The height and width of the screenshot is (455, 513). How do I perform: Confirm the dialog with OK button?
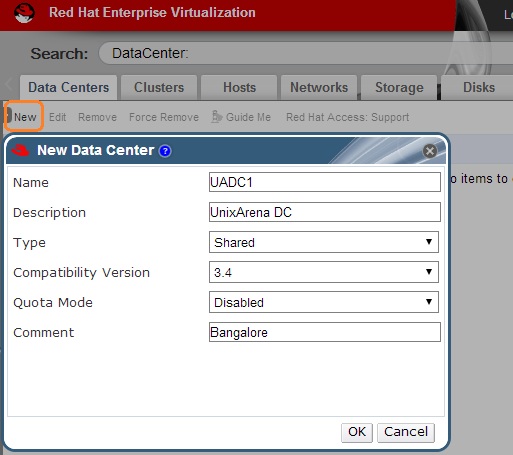(x=357, y=433)
